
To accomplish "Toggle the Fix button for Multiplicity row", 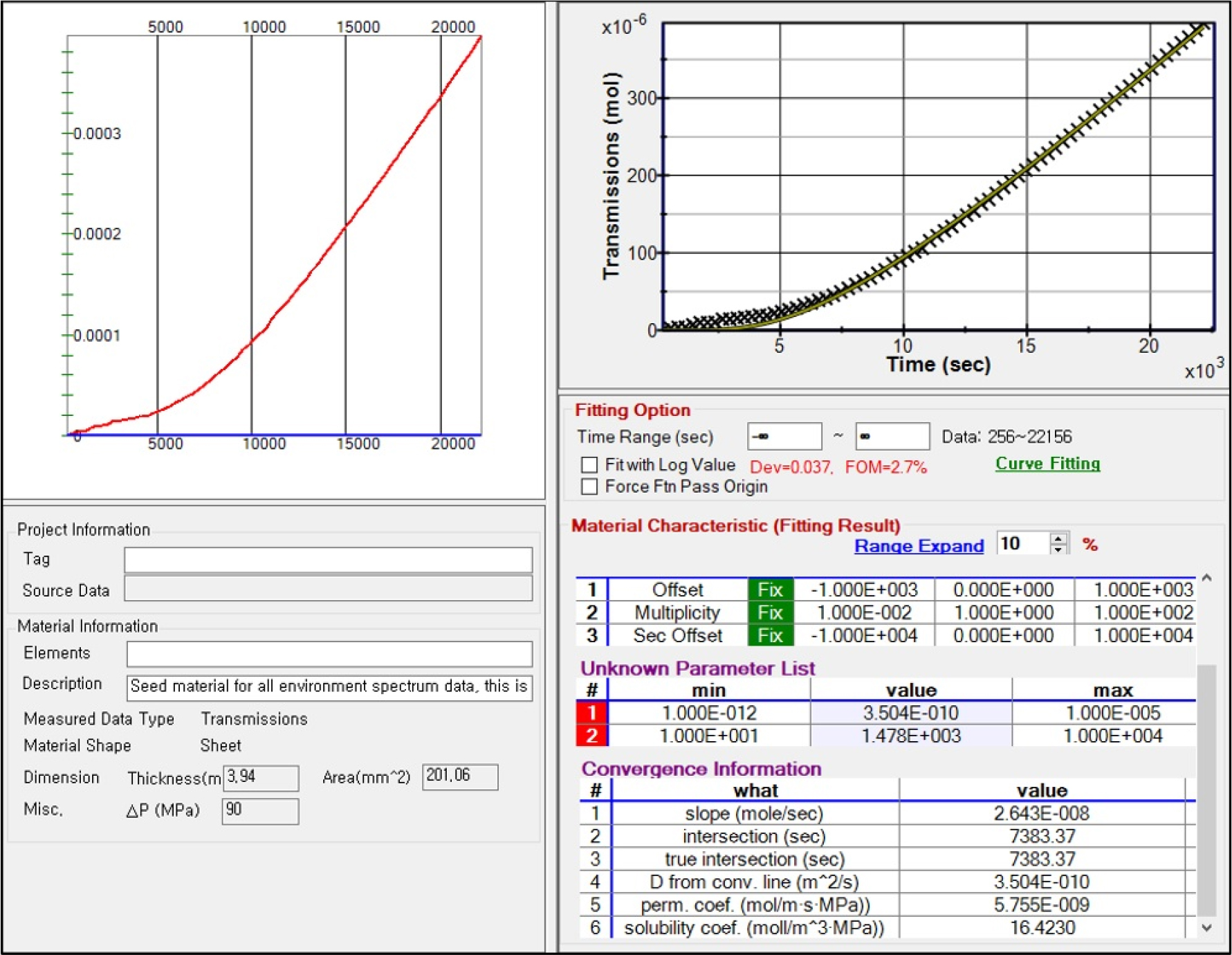I will click(769, 612).
